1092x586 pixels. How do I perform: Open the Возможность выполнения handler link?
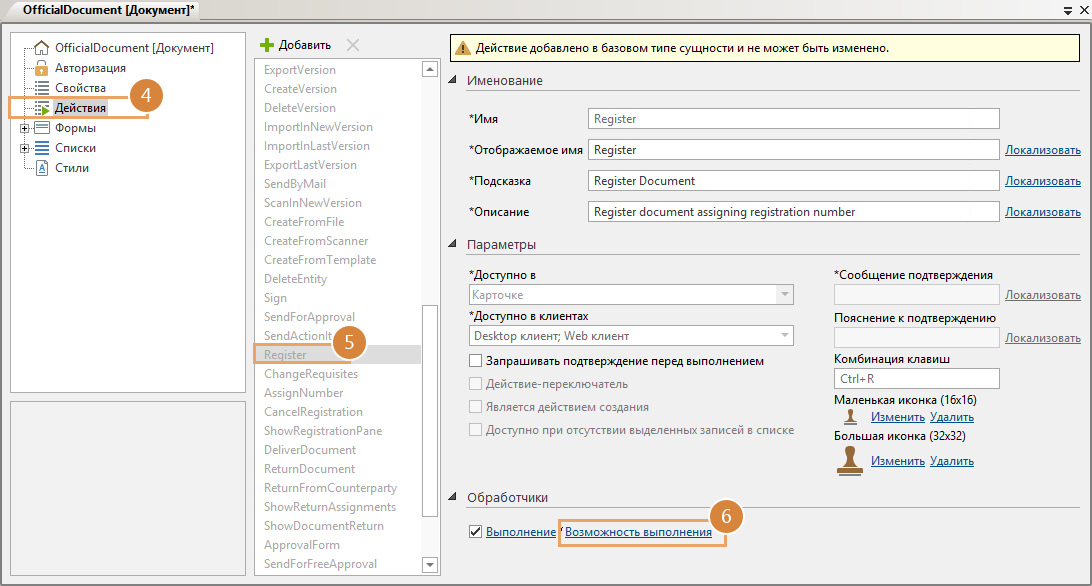(638, 532)
